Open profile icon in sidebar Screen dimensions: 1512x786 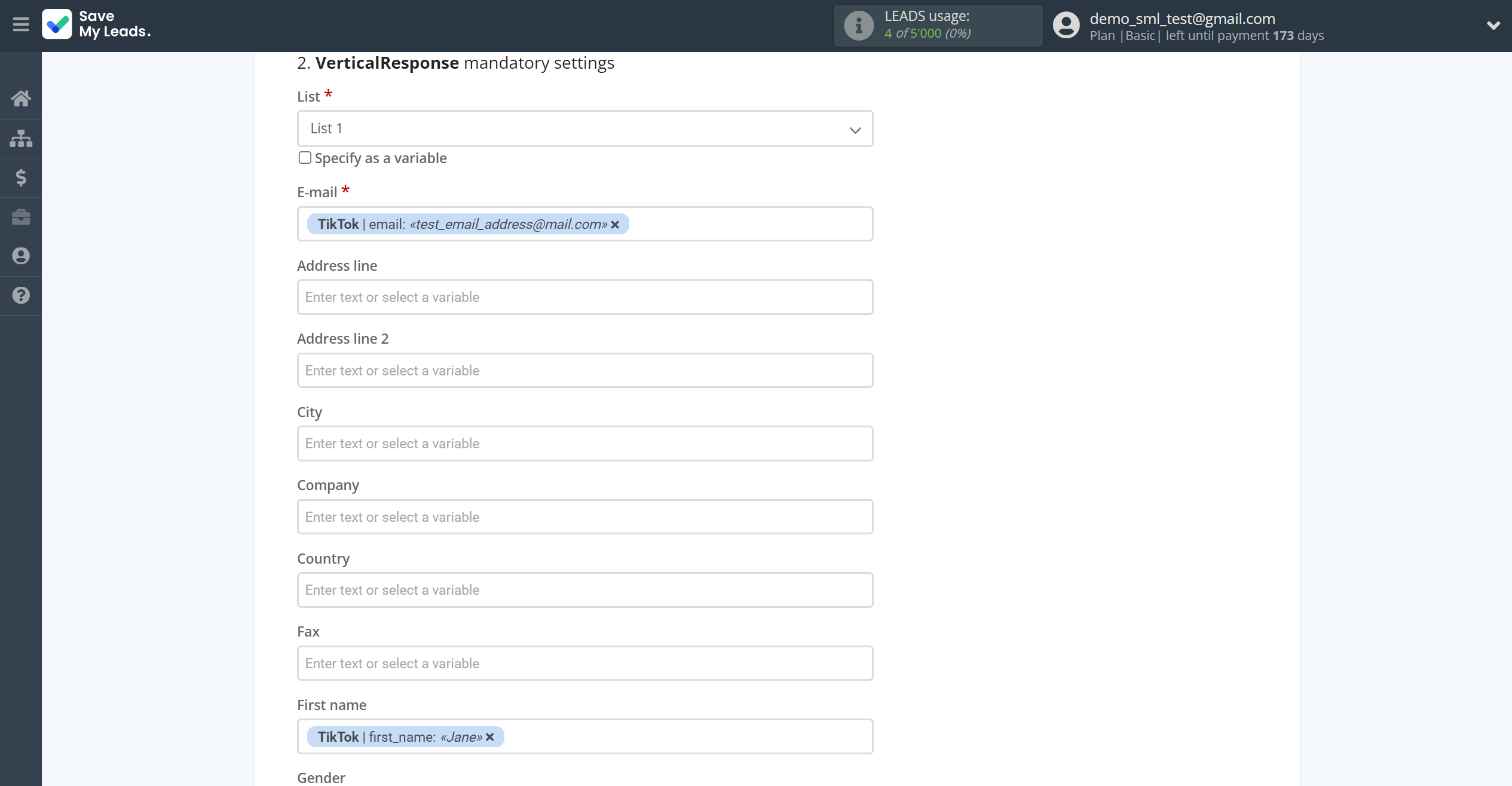click(21, 256)
